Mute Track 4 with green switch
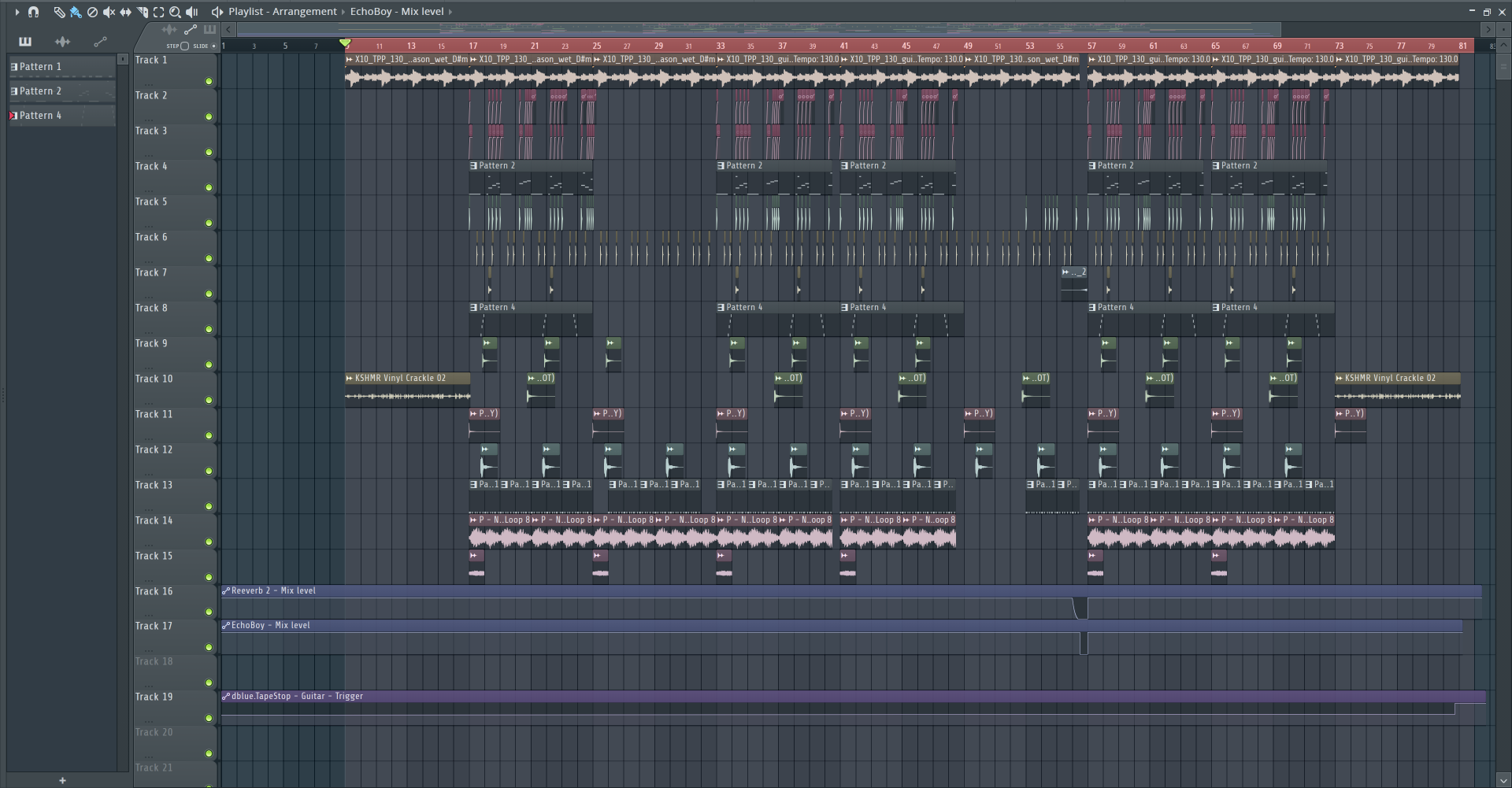The height and width of the screenshot is (788, 1512). click(209, 187)
